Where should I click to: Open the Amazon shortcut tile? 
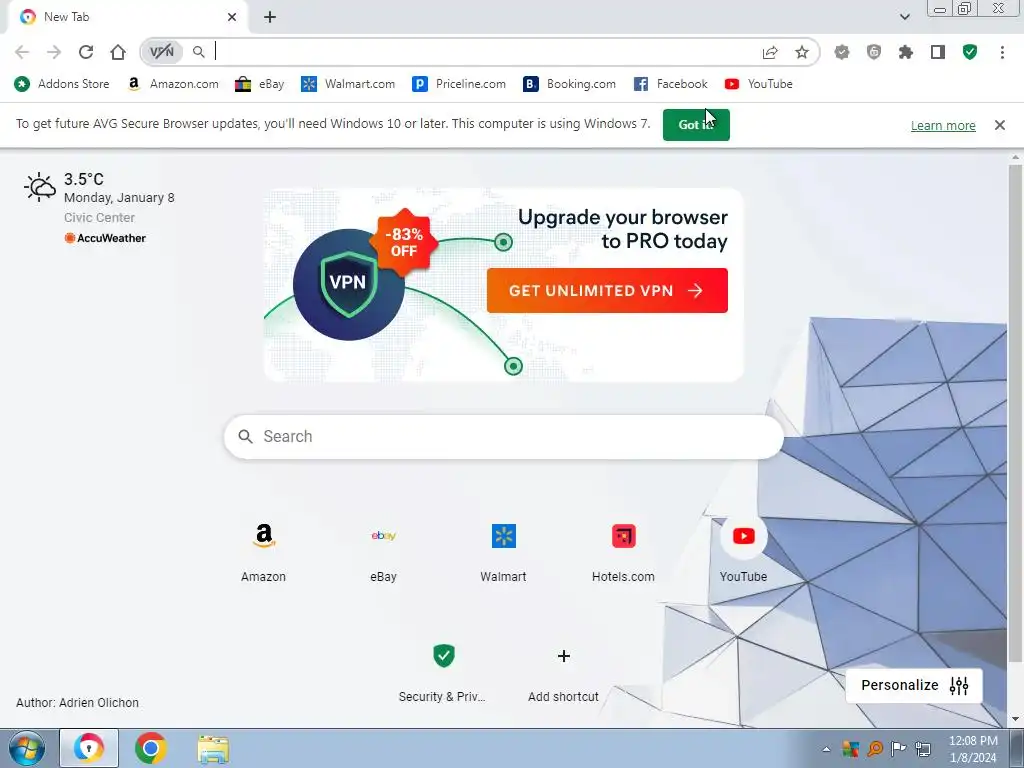click(263, 552)
